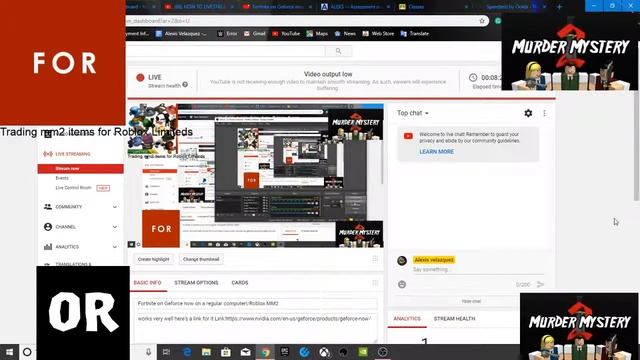Click the Channel profile icon in sidebar

point(48,227)
